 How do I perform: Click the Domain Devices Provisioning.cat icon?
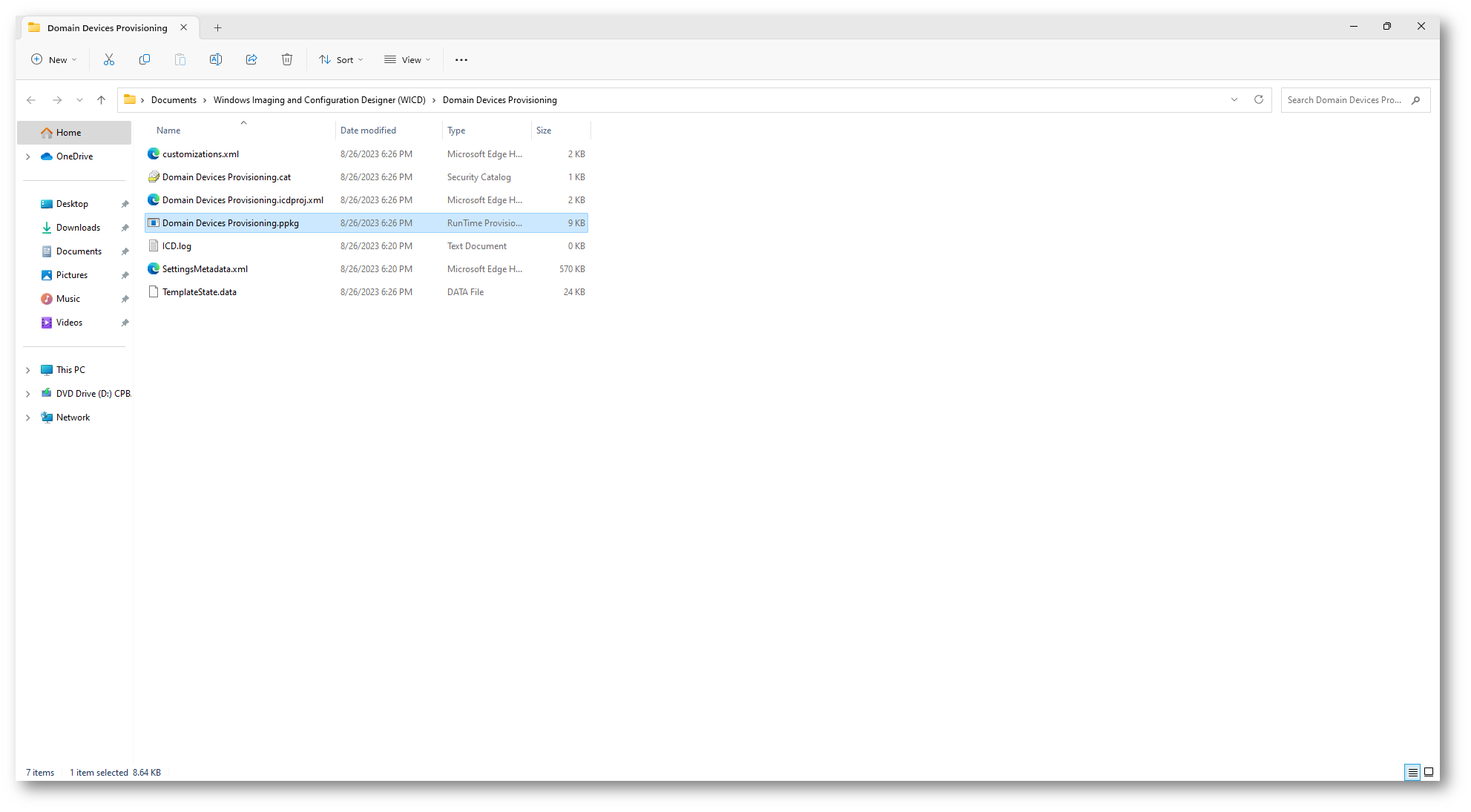pos(154,176)
